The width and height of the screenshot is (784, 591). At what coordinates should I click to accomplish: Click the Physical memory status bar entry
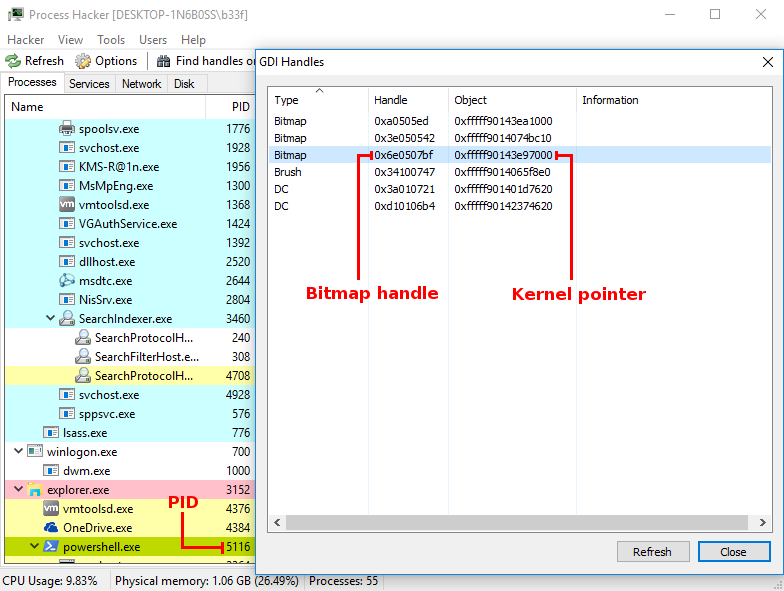pyautogui.click(x=206, y=580)
